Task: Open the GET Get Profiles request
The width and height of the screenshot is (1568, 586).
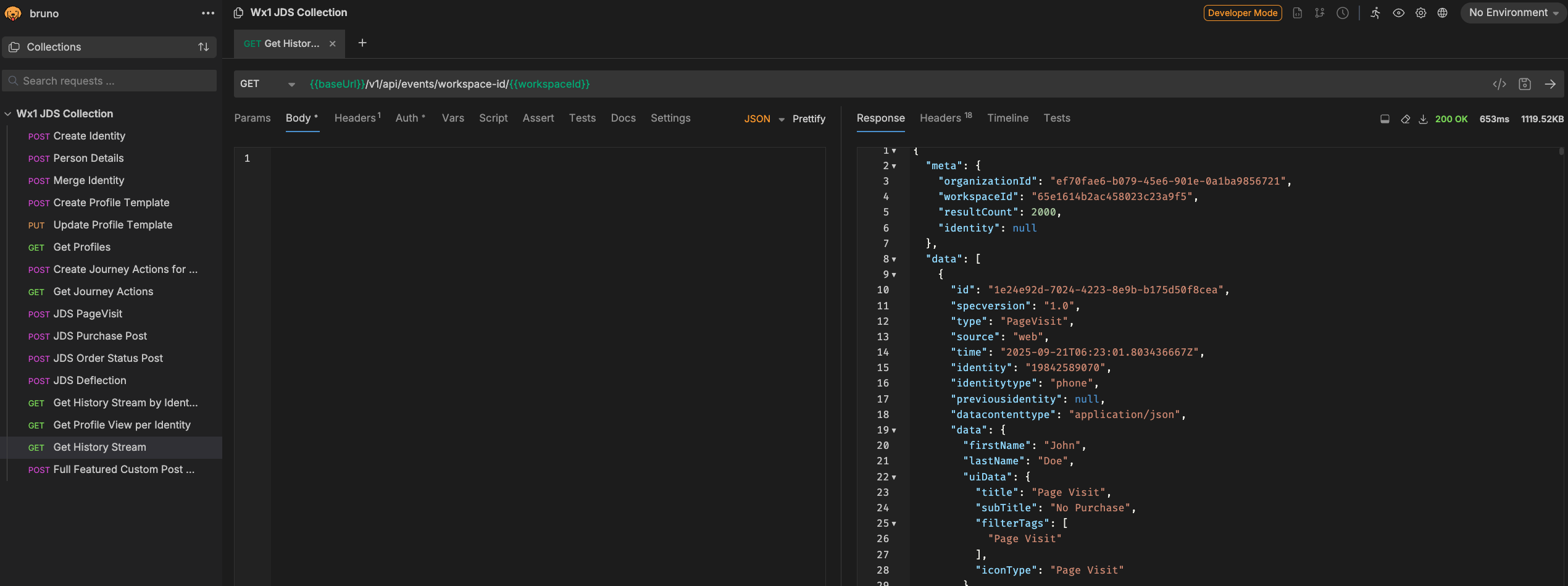Action: click(111, 247)
